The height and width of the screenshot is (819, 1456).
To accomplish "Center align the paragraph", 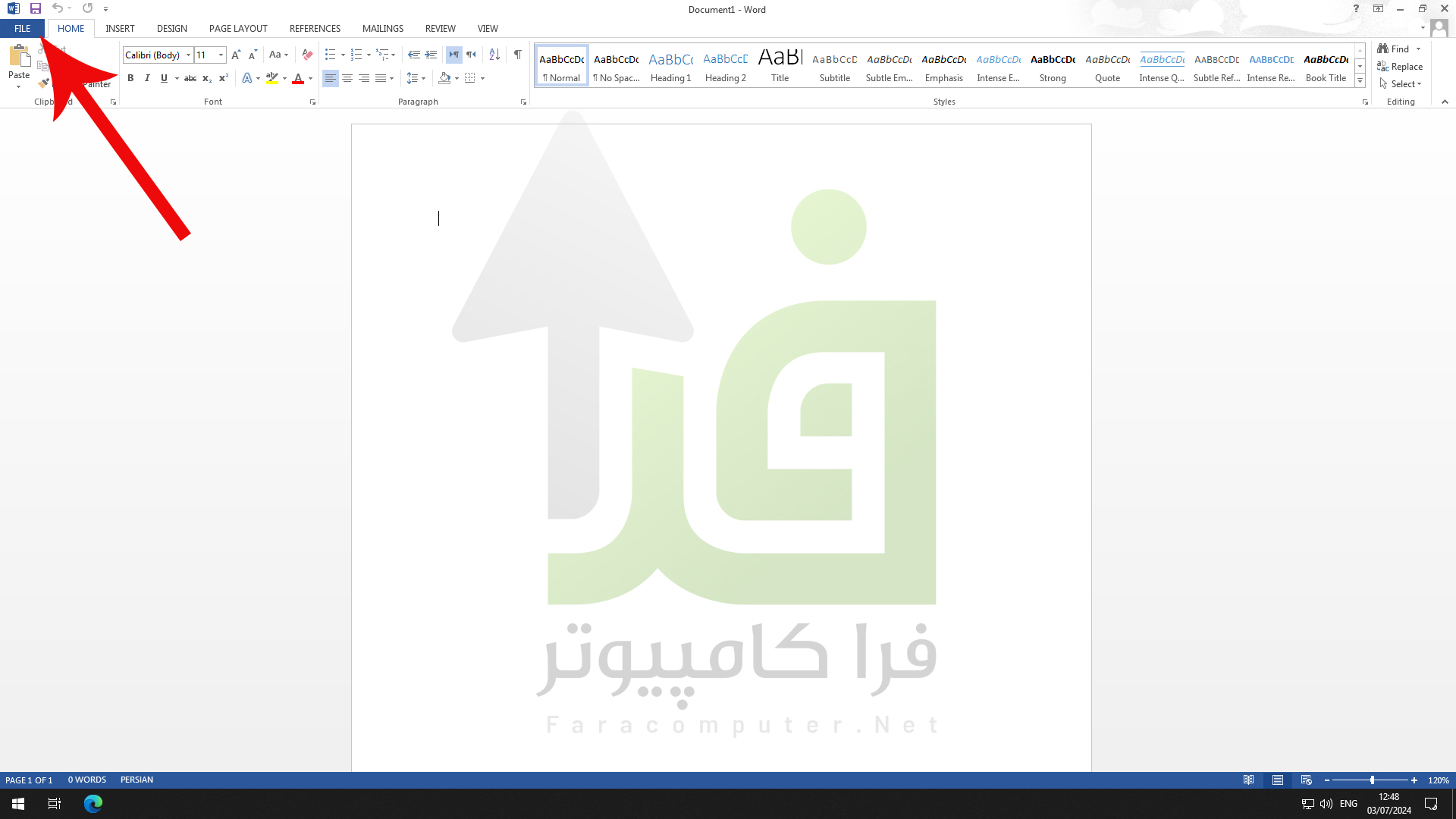I will click(x=347, y=78).
